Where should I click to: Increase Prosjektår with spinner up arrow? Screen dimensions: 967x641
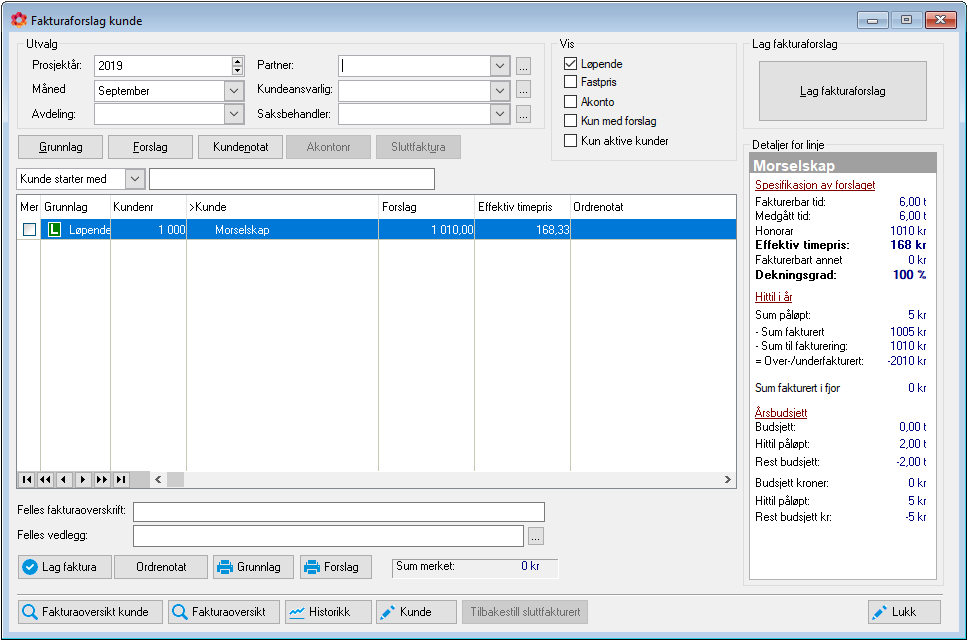tap(237, 61)
